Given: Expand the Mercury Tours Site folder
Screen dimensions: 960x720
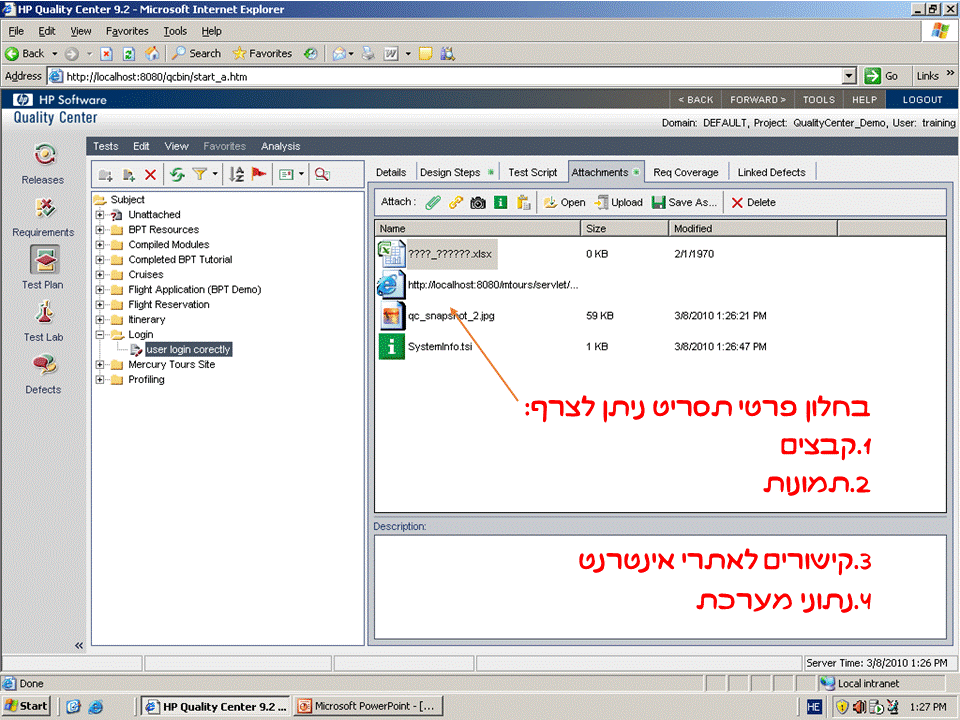Looking at the screenshot, I should (100, 364).
